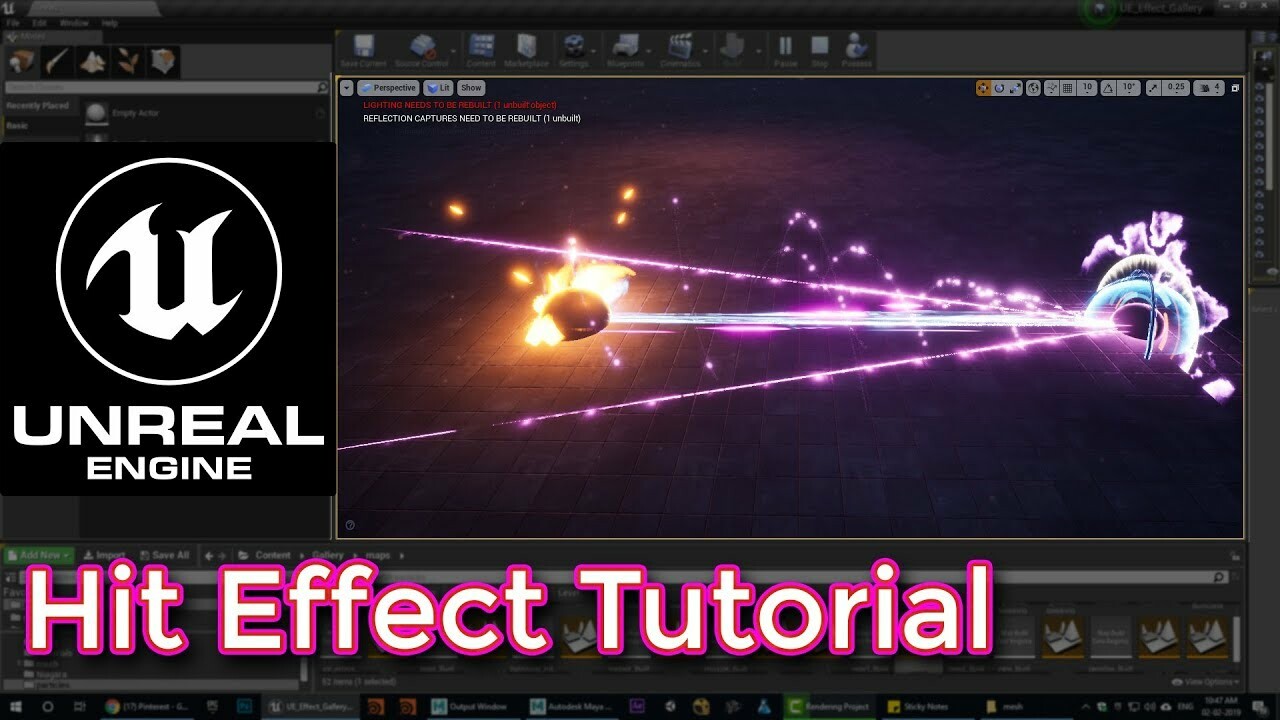Click the Possess toolbar icon
Image resolution: width=1280 pixels, height=720 pixels.
pyautogui.click(x=856, y=50)
